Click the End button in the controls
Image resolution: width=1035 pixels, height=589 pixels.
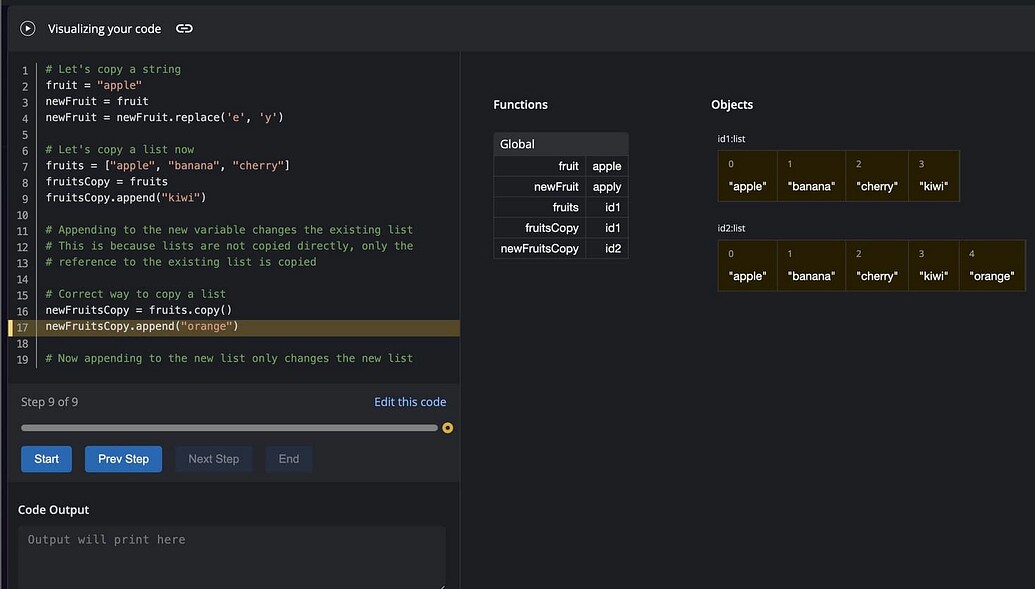pyautogui.click(x=288, y=458)
